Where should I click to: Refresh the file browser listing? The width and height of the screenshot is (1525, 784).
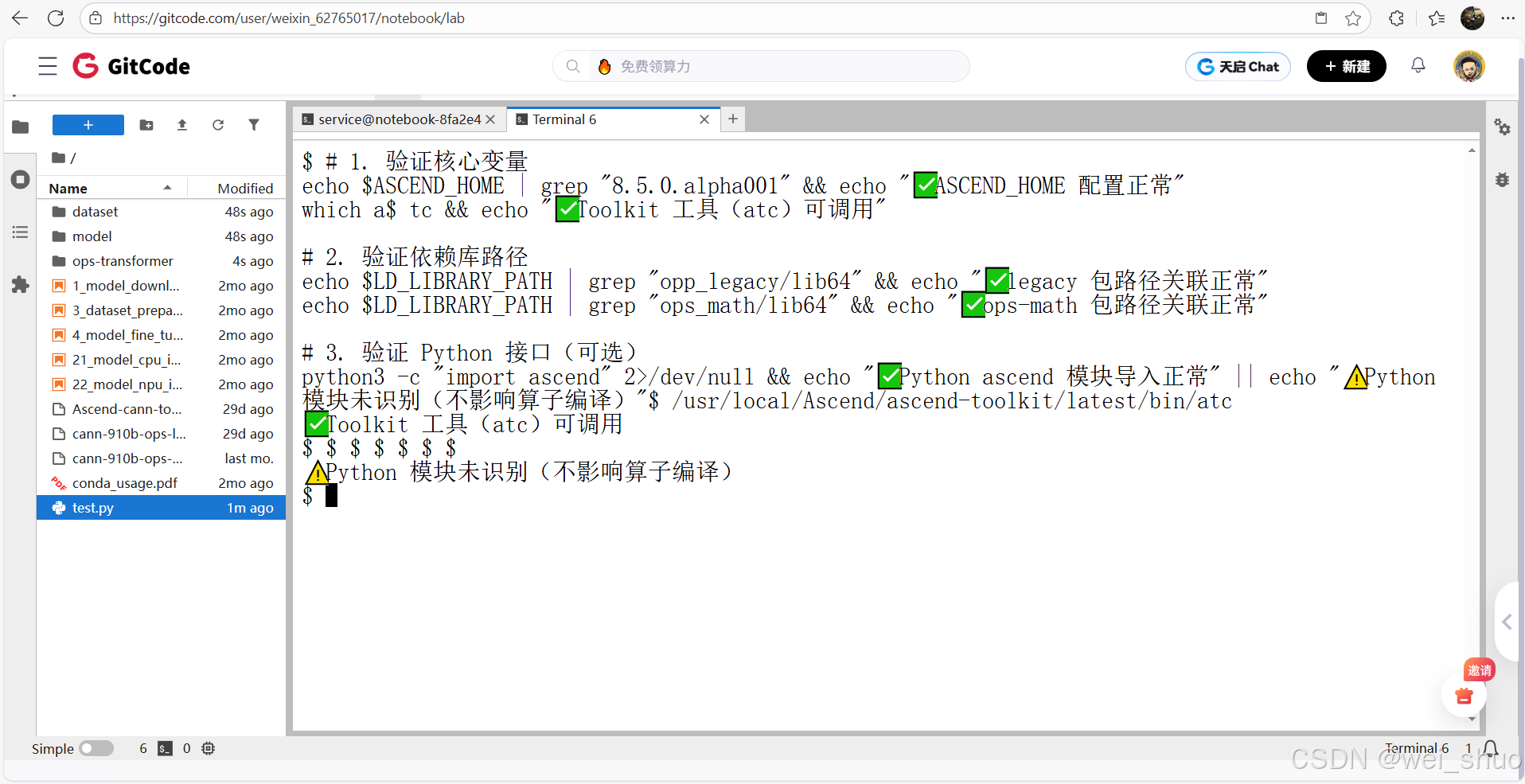[x=218, y=125]
